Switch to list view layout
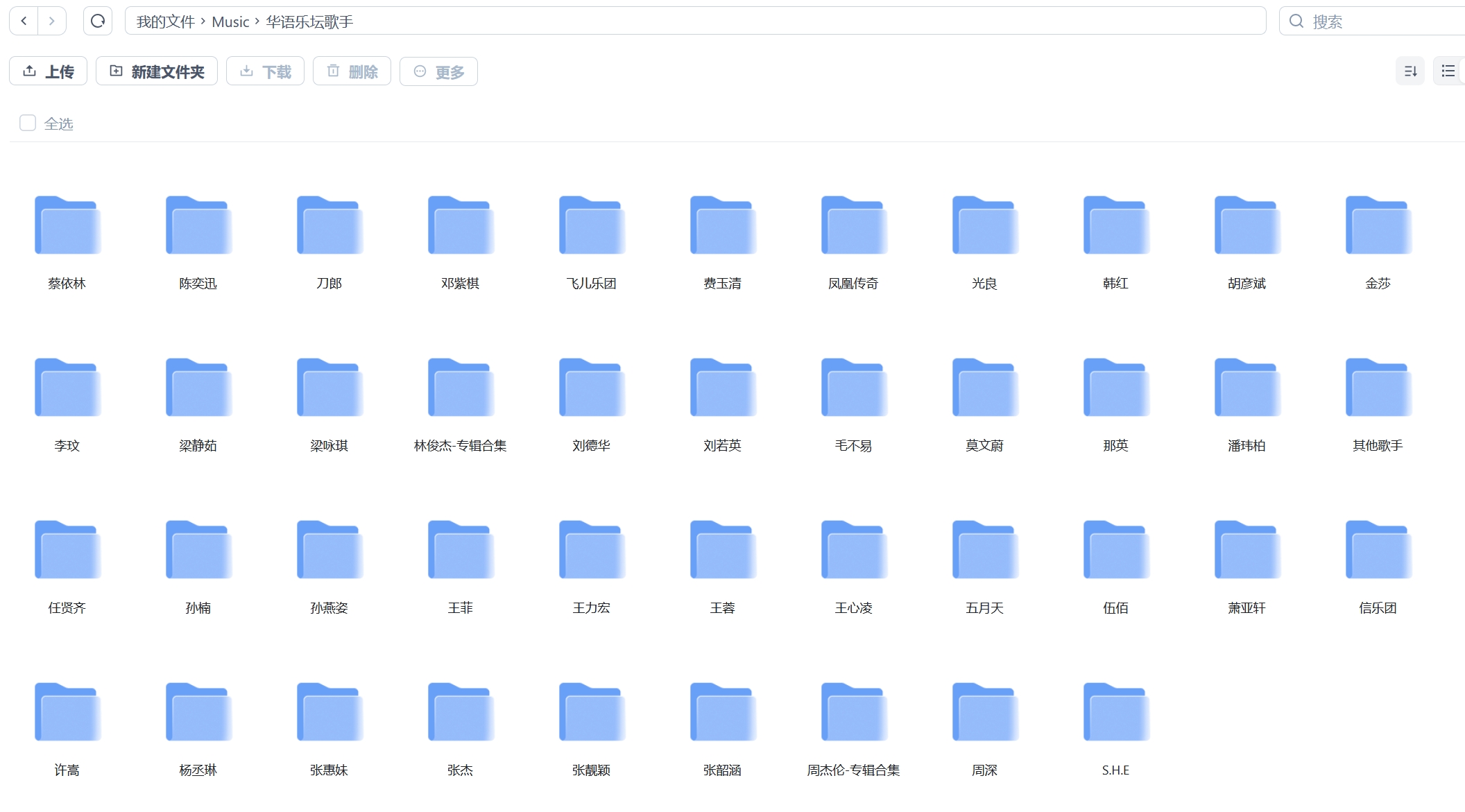1465x812 pixels. (x=1448, y=71)
